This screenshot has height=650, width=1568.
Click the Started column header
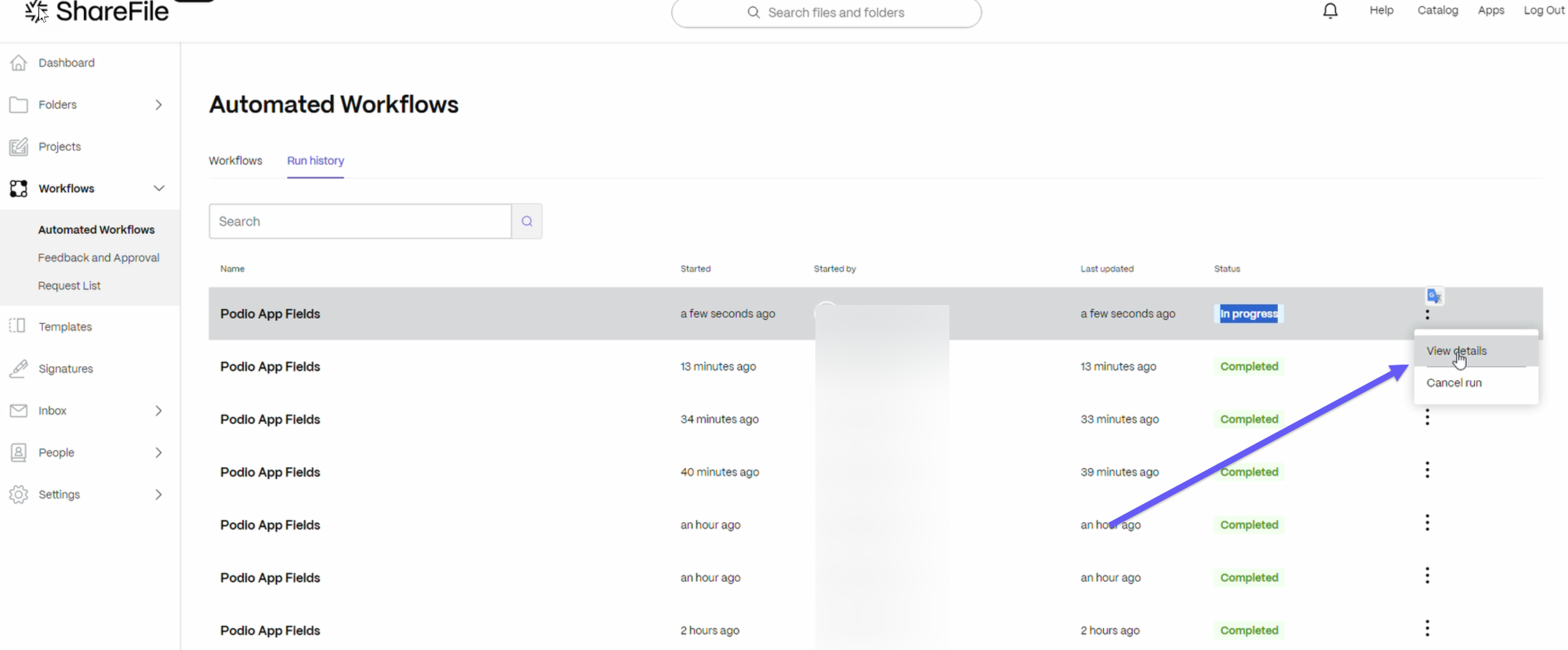[695, 269]
